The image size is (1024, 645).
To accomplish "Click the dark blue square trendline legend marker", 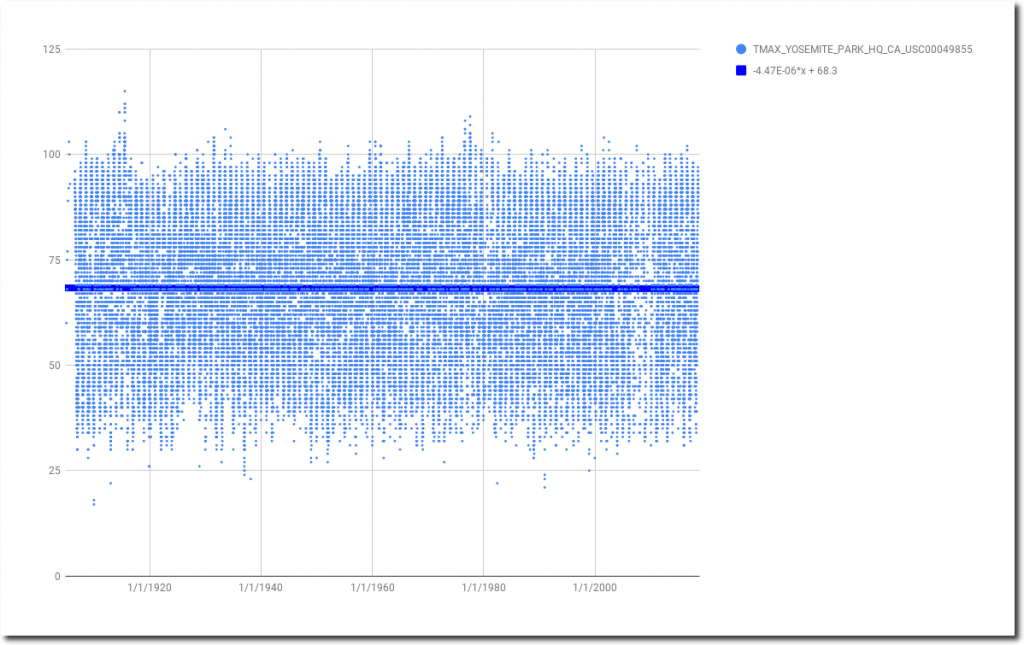I will [x=741, y=70].
